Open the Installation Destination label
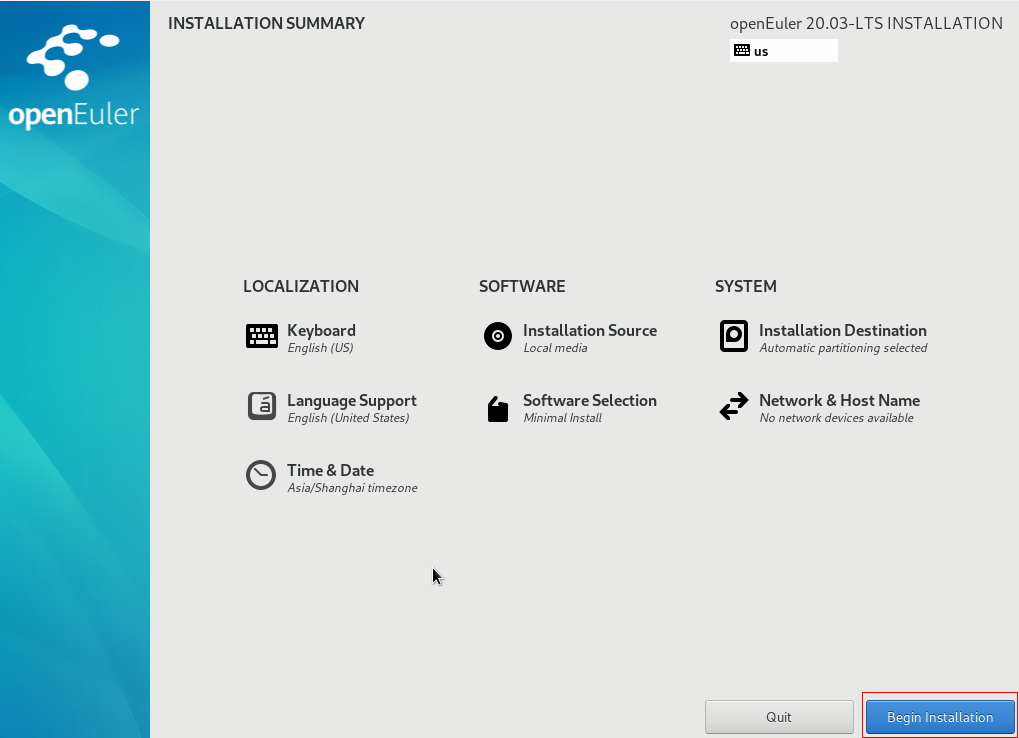Screen dimensions: 1019x738 click(842, 331)
